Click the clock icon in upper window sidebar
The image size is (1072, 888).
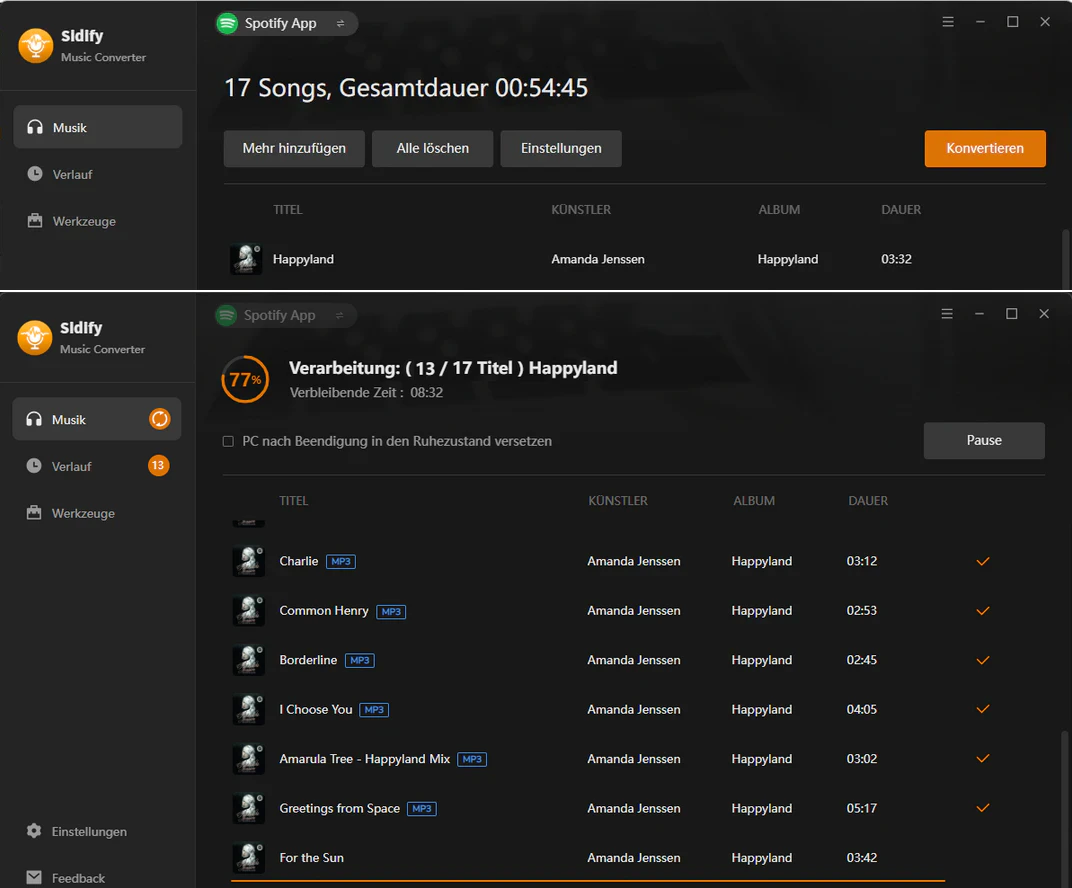pyautogui.click(x=35, y=174)
